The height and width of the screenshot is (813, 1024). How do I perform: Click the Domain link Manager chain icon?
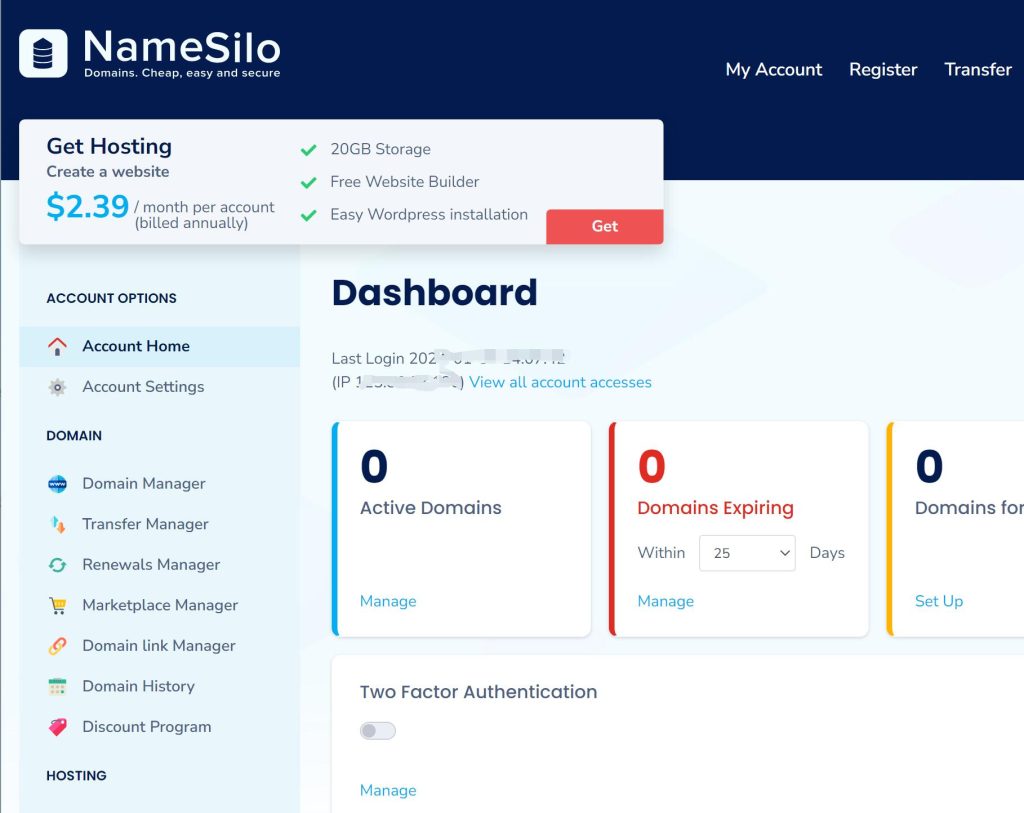click(x=57, y=646)
